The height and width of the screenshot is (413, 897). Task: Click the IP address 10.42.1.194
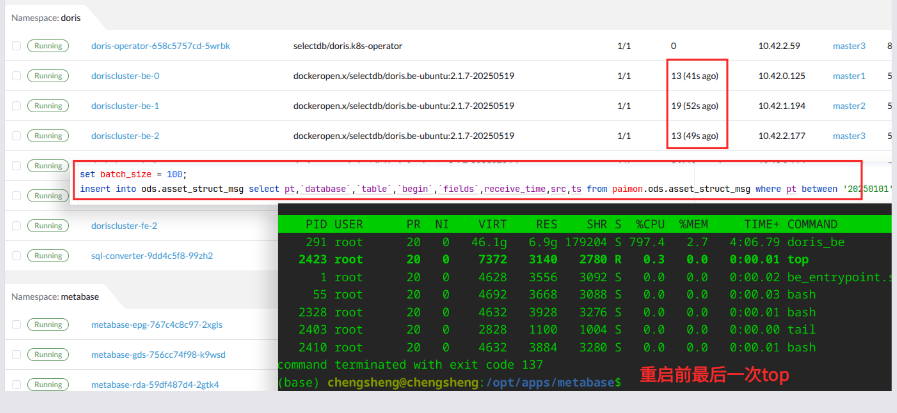click(781, 106)
